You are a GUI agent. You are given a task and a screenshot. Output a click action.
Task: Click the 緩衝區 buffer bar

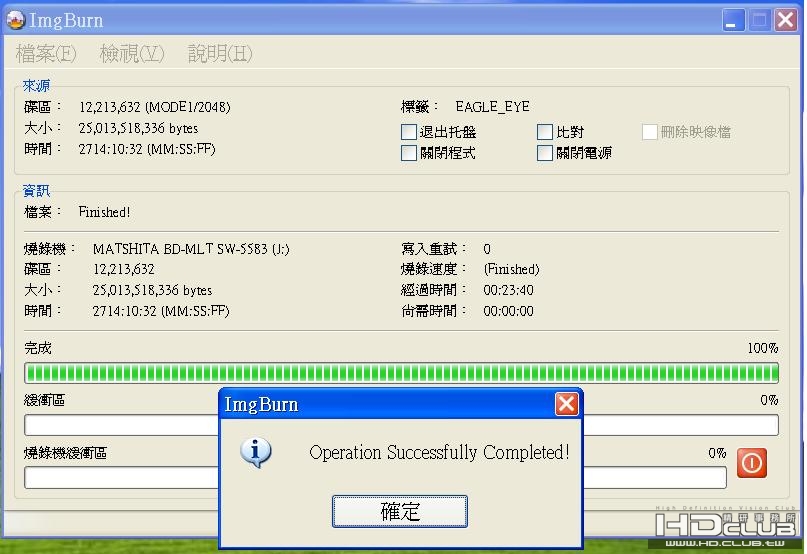click(x=401, y=425)
